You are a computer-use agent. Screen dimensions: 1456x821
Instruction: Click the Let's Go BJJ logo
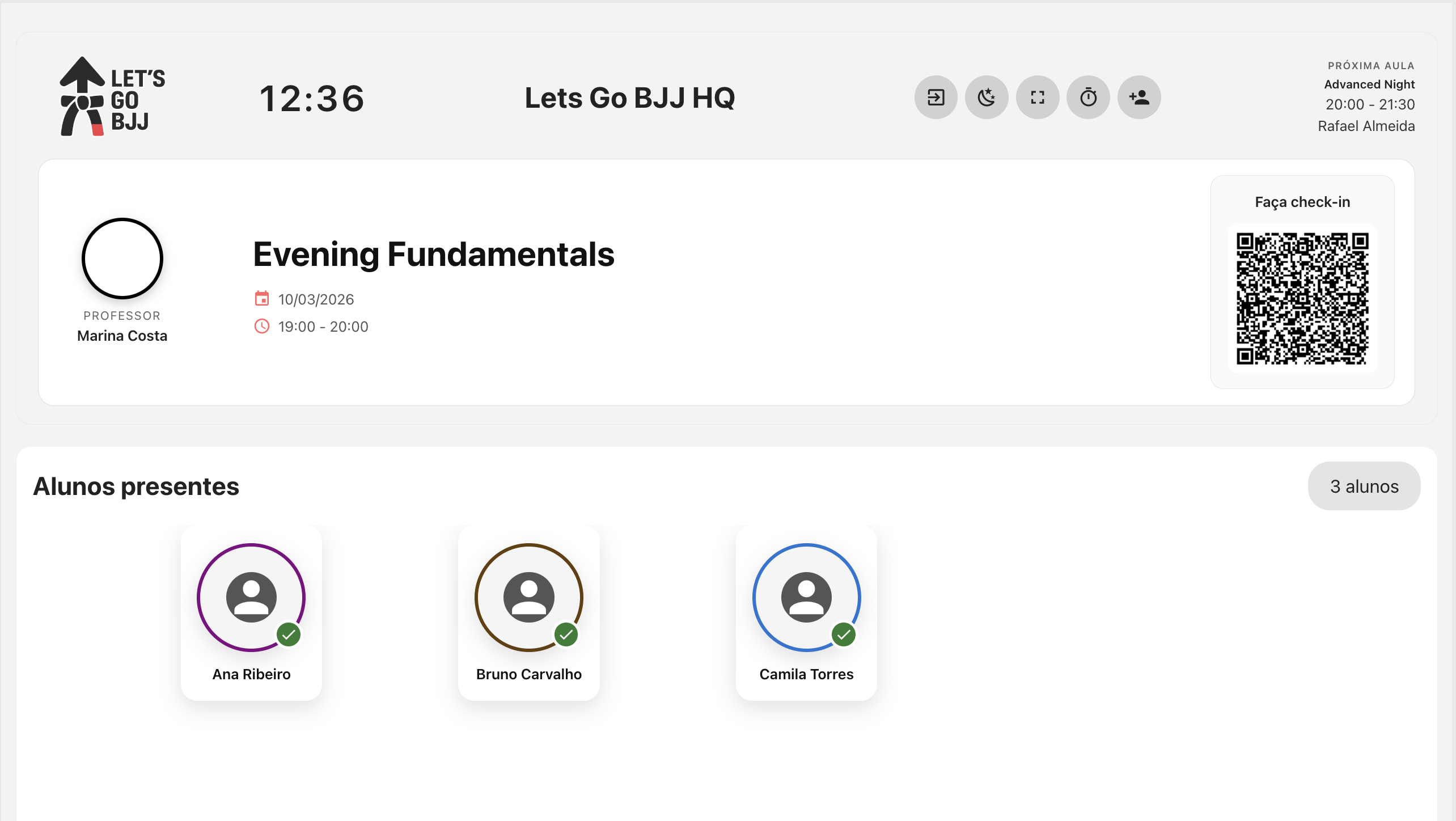click(112, 97)
